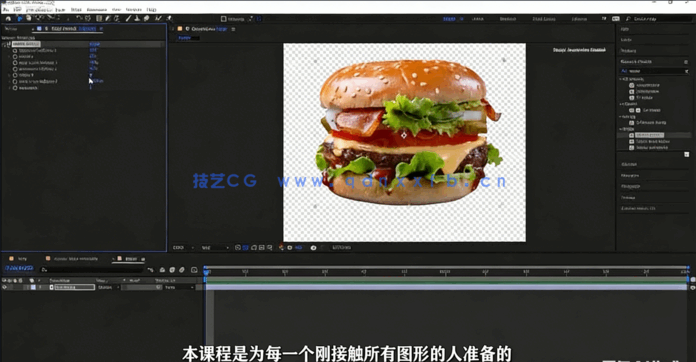Select the Roto Brush tool

point(158,19)
